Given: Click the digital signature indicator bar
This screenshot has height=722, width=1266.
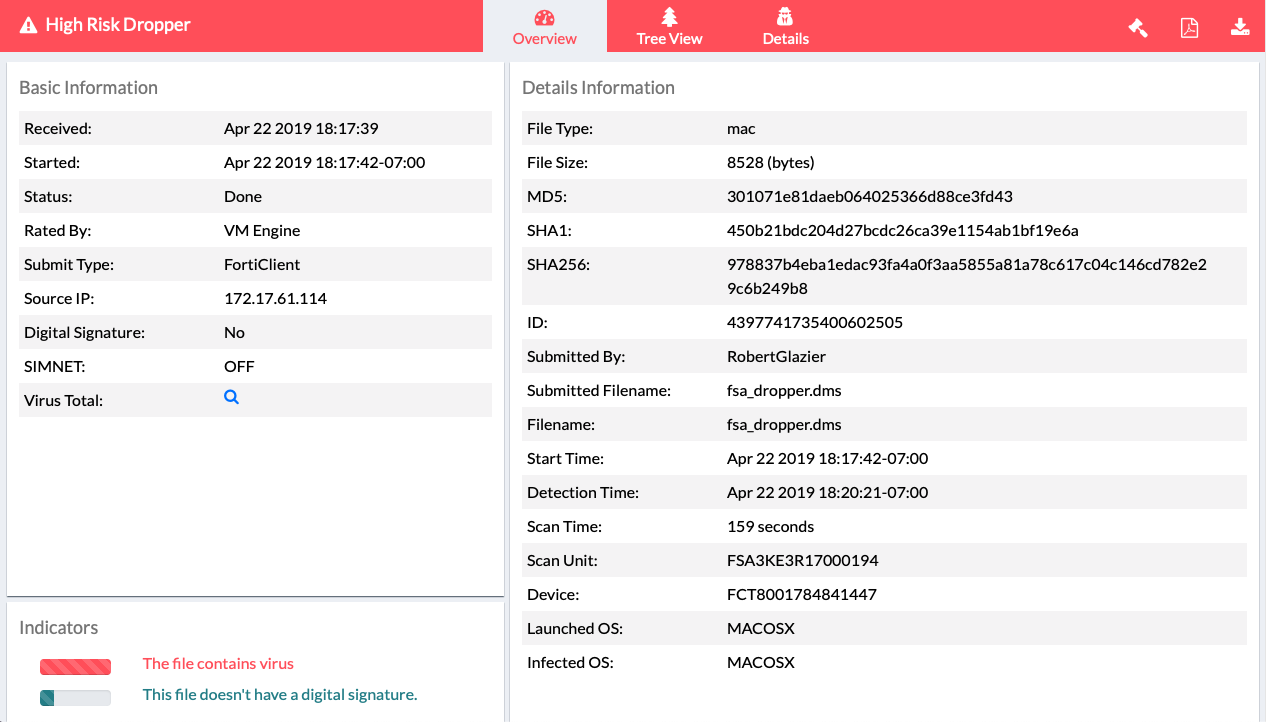Looking at the screenshot, I should tap(75, 697).
